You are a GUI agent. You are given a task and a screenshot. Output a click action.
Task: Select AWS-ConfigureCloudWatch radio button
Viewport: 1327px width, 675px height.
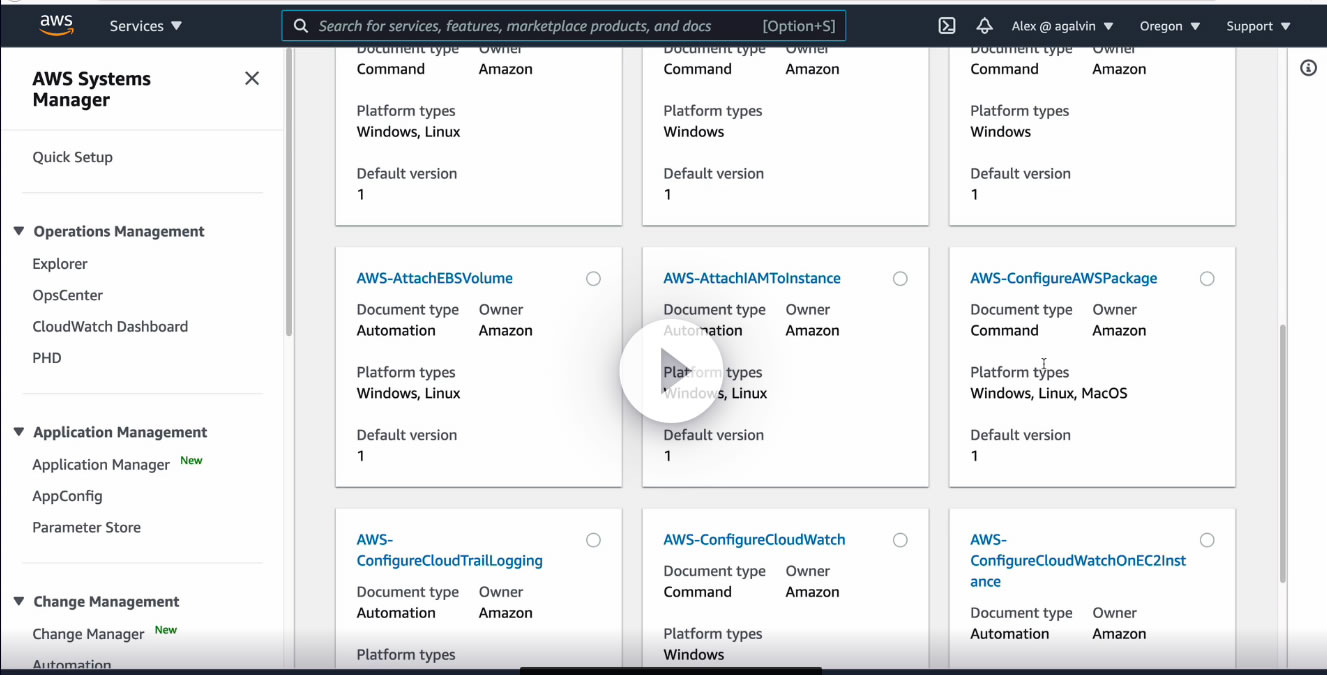tap(900, 540)
